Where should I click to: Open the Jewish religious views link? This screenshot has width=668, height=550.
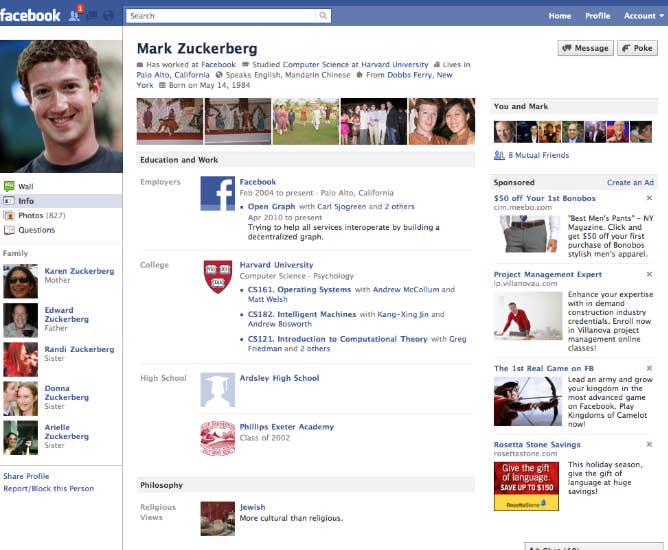(252, 507)
